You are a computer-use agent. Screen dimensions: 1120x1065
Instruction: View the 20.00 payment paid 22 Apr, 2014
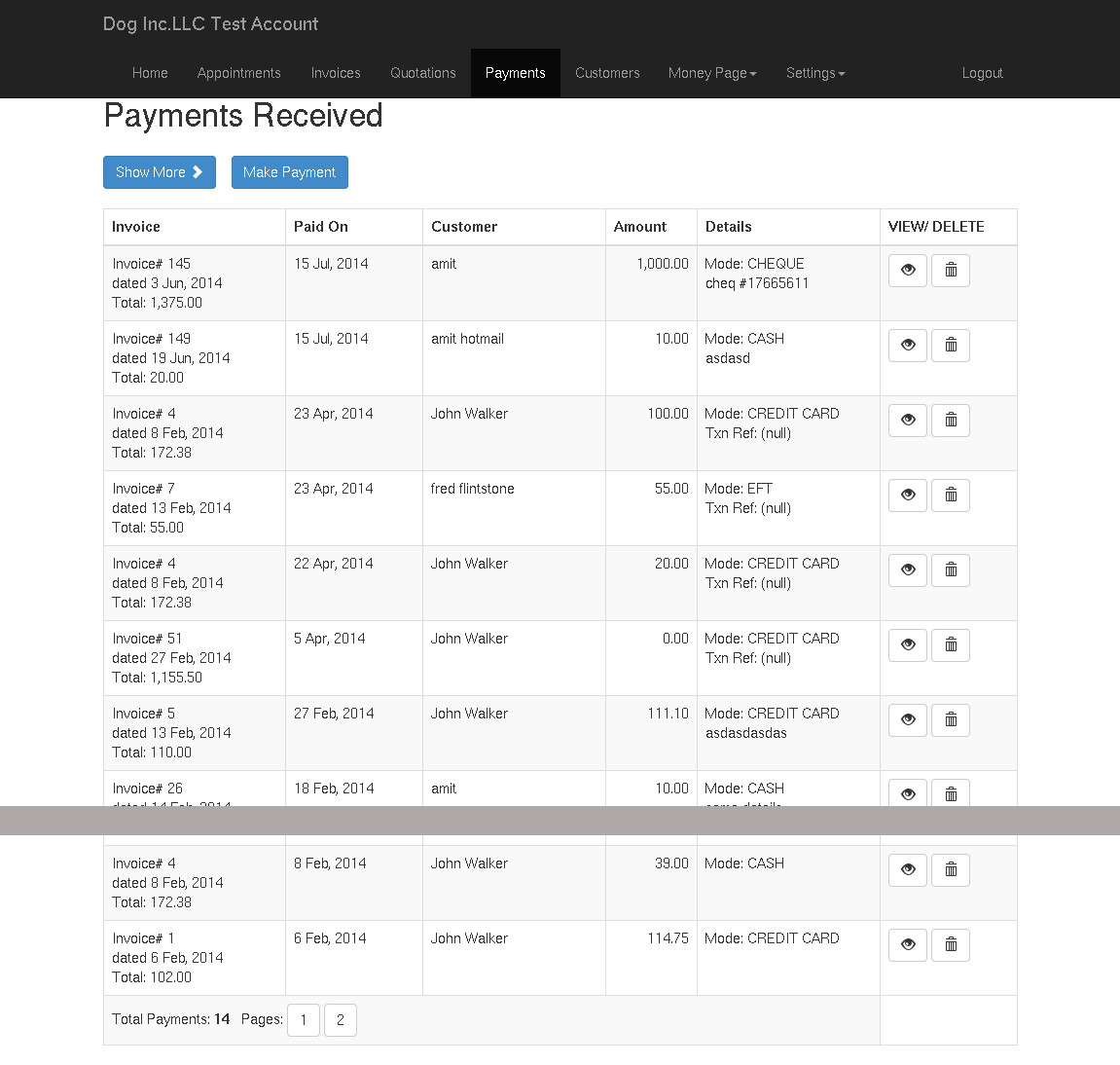(x=907, y=570)
